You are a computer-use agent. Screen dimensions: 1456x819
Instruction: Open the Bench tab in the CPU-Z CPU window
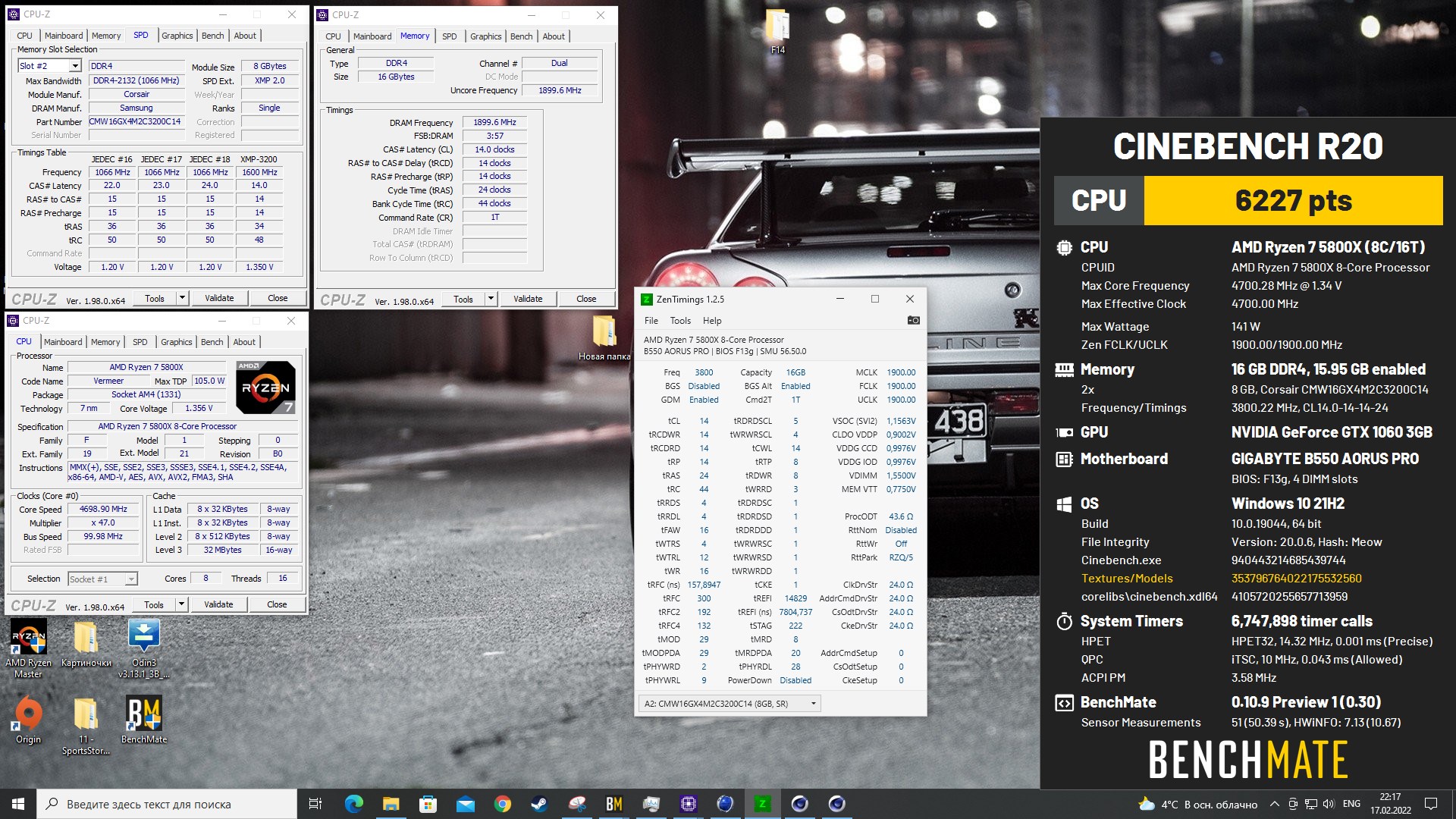pos(212,342)
